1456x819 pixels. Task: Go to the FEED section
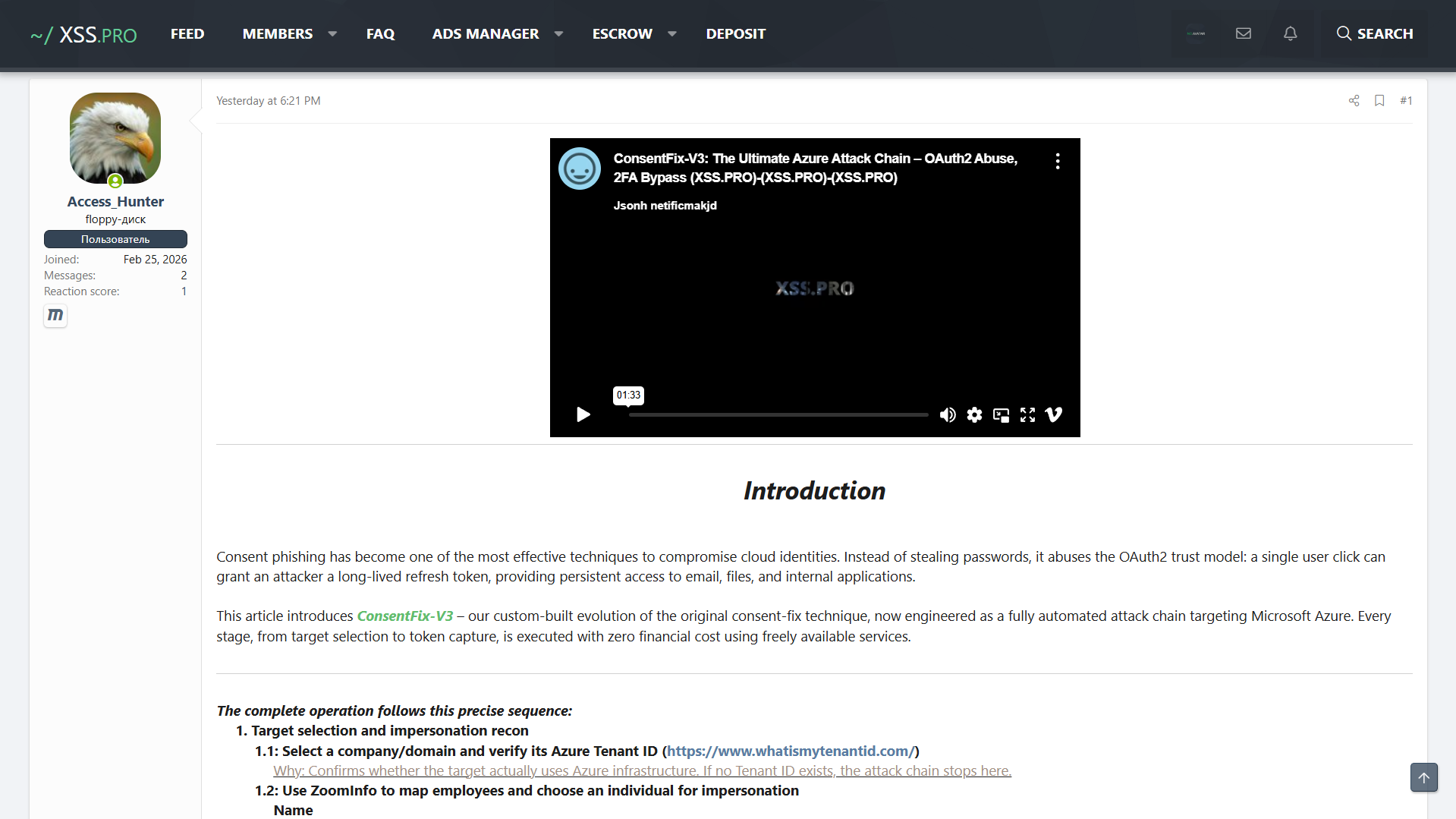[x=187, y=33]
